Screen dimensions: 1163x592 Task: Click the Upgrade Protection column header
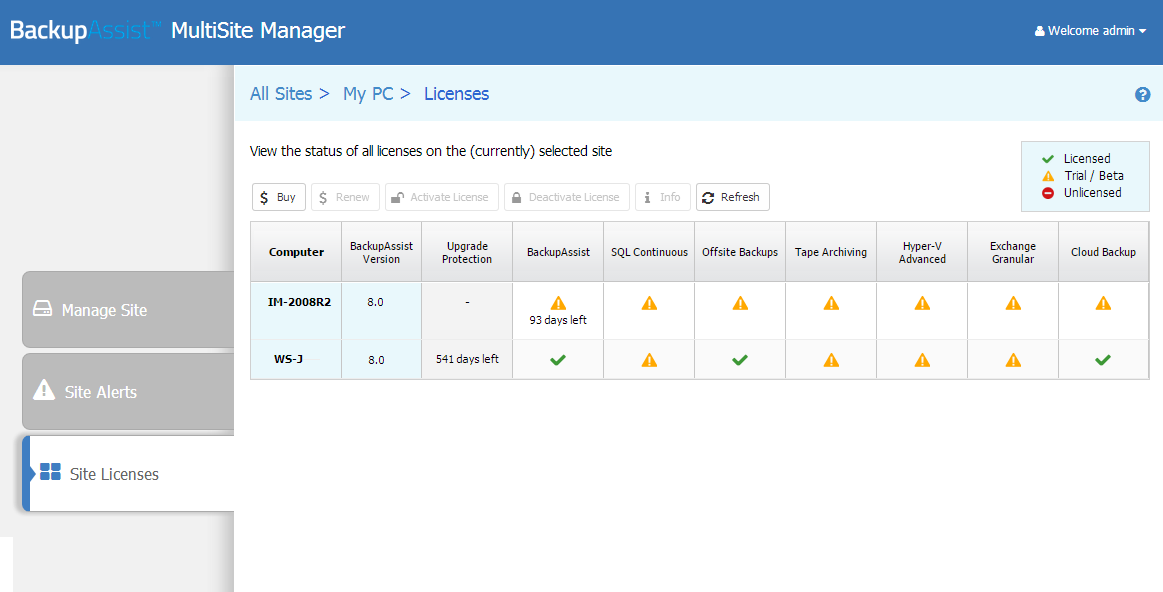pyautogui.click(x=467, y=252)
